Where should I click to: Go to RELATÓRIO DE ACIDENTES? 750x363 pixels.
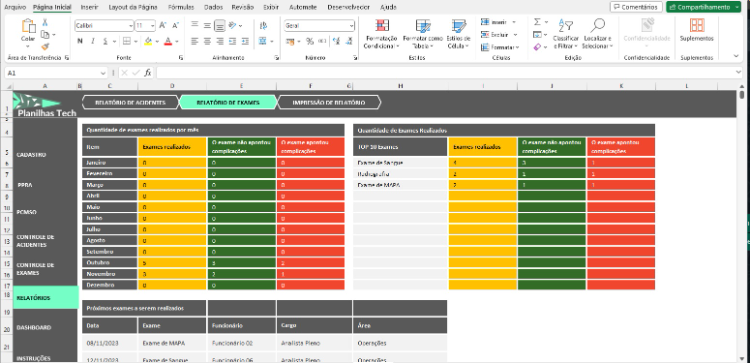coord(131,102)
